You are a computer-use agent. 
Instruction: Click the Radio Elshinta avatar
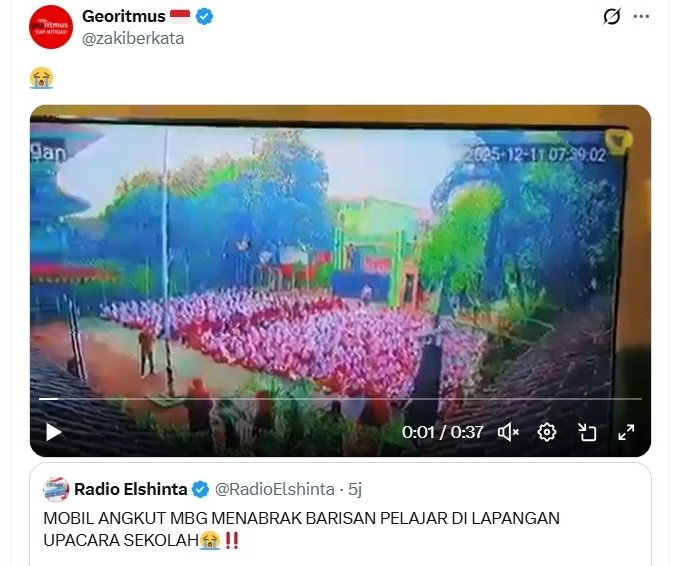click(x=56, y=489)
